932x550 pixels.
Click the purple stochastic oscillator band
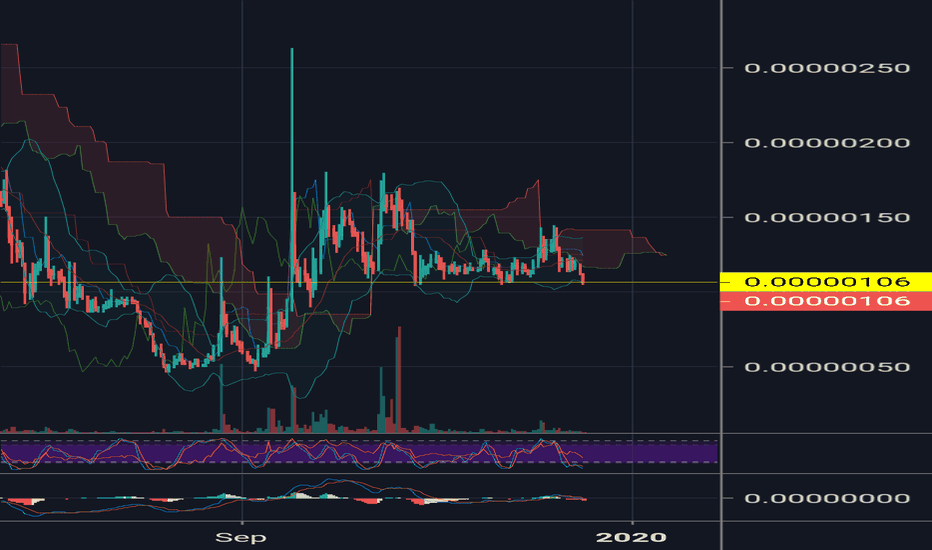(359, 452)
